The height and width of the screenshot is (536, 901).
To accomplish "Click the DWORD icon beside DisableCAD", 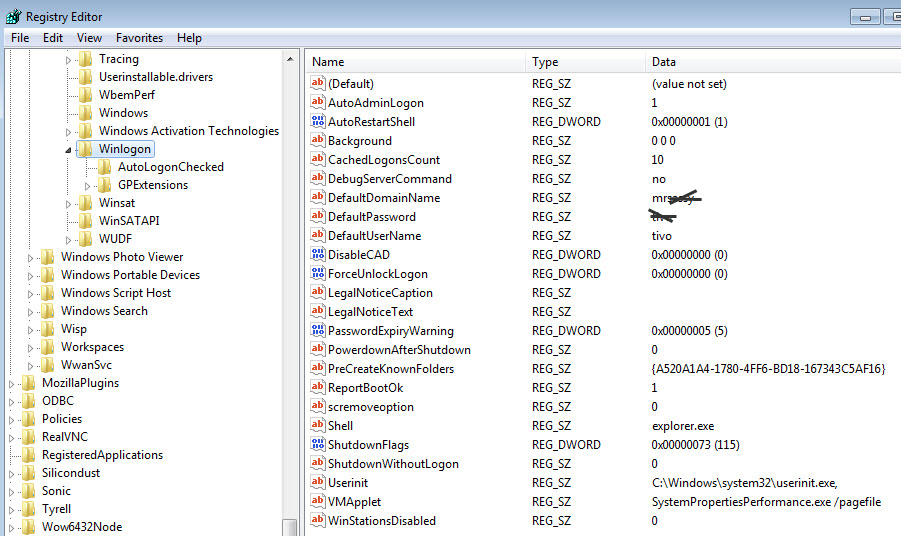I will pyautogui.click(x=318, y=254).
